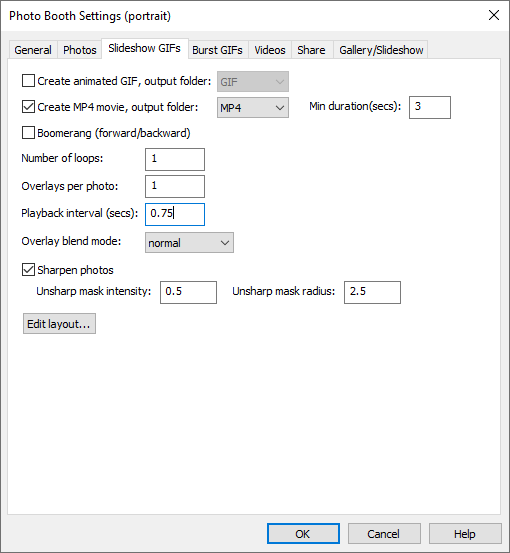Enable Create animated GIF checkbox
510x553 pixels.
click(x=28, y=81)
